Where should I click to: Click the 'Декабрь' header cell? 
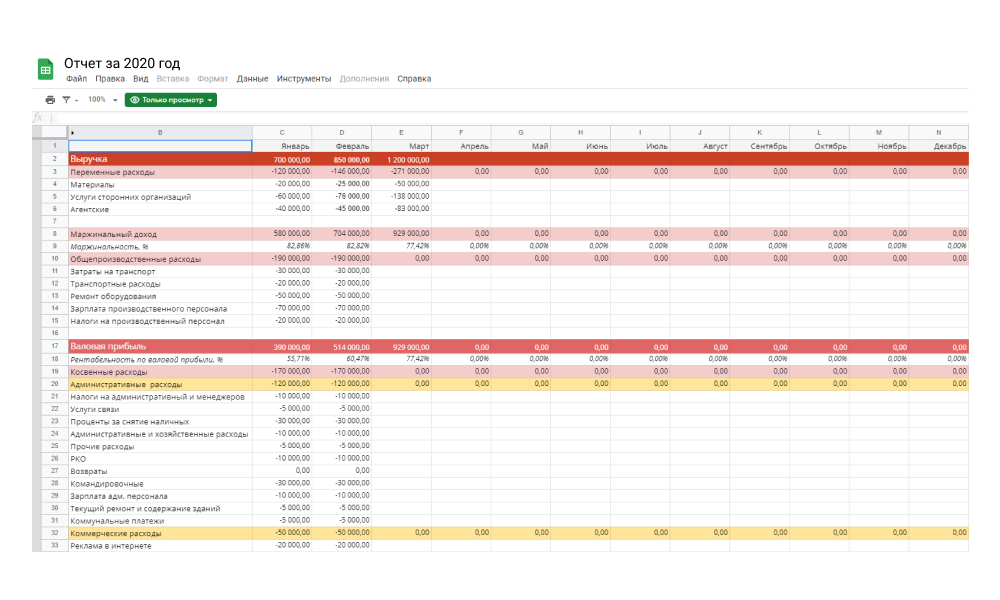tap(939, 146)
